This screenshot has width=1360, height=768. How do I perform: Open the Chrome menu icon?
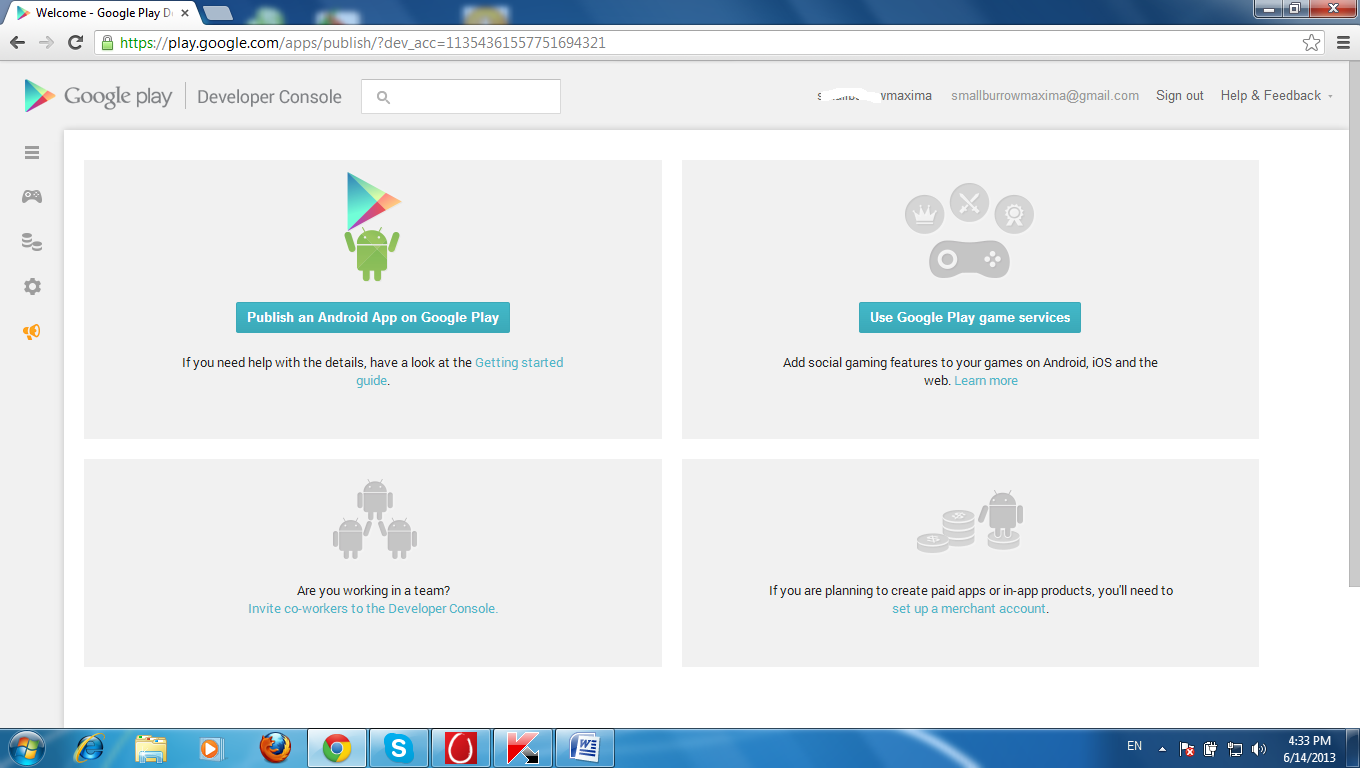1342,43
